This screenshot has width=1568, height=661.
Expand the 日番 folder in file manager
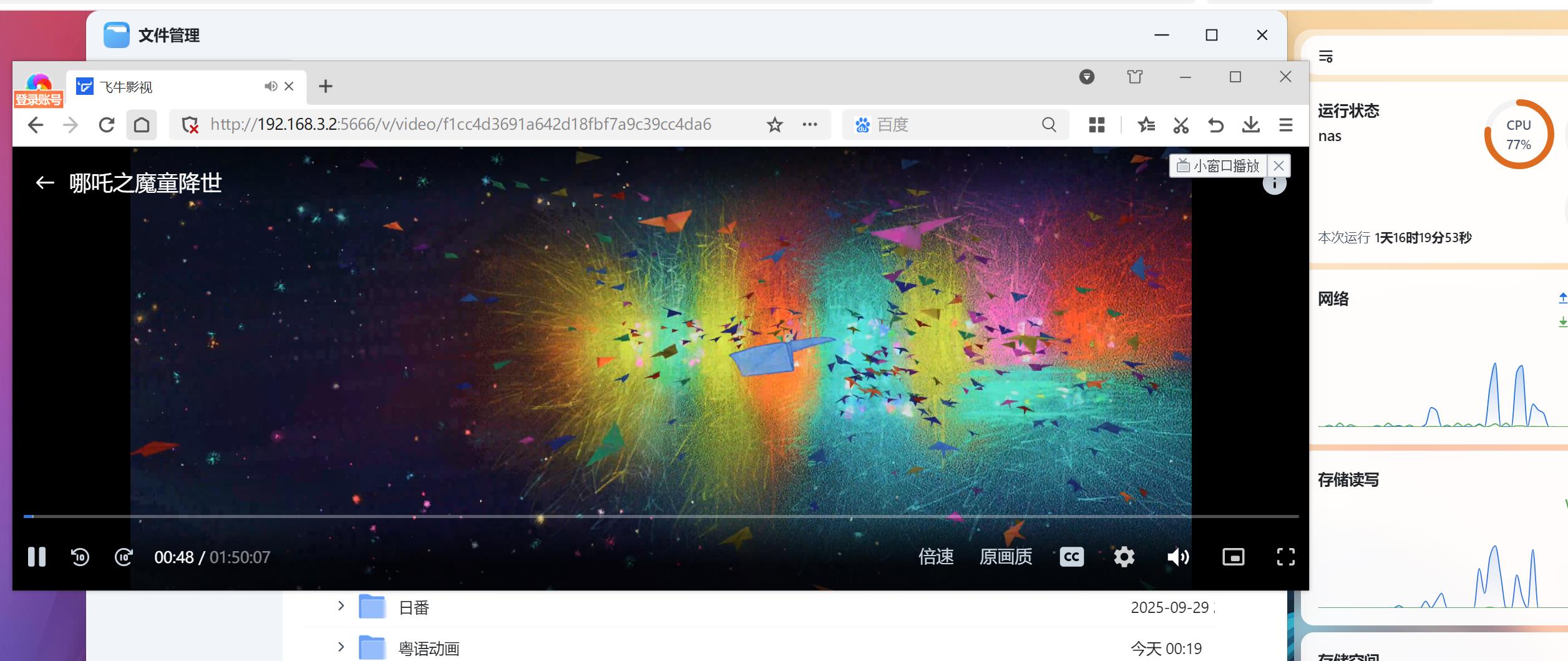tap(341, 606)
